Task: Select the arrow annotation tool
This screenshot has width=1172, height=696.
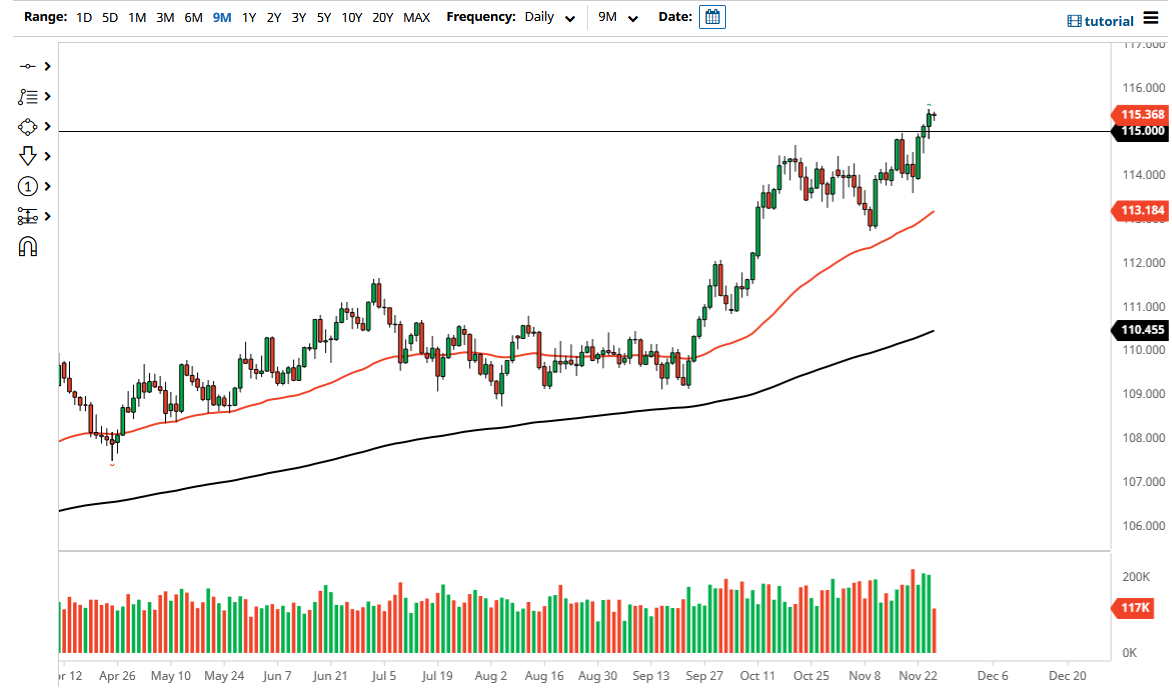Action: pyautogui.click(x=28, y=156)
